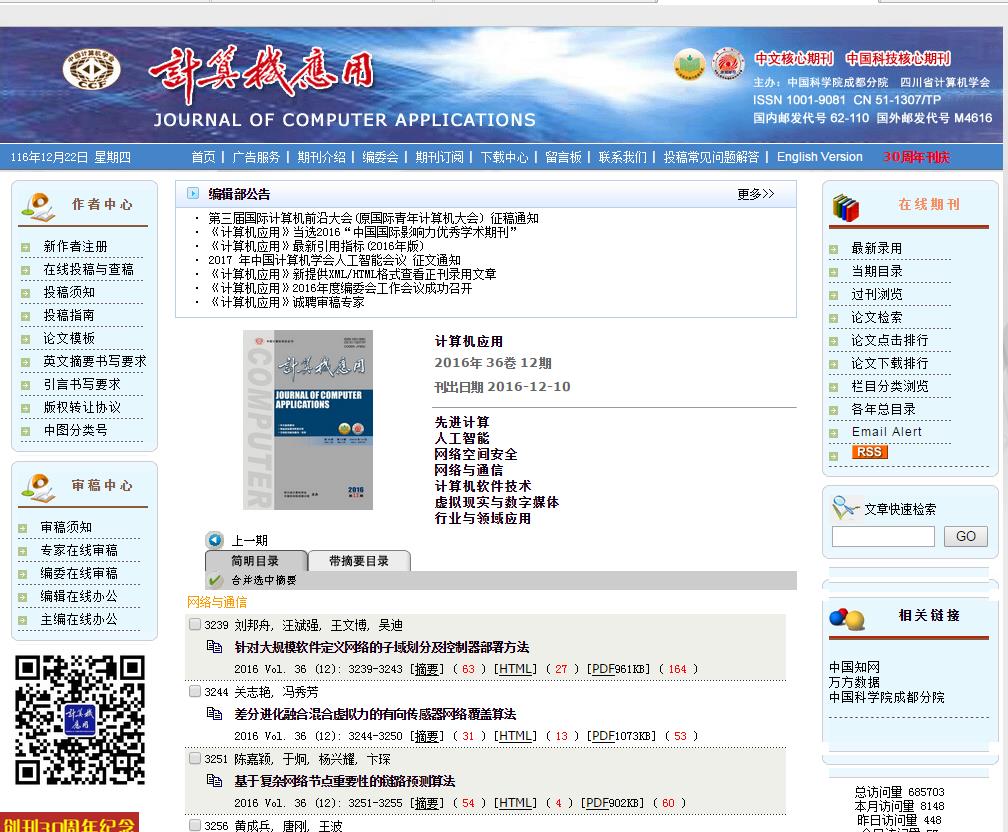Open 过刊浏览 in online journal panel
Image resolution: width=1008 pixels, height=832 pixels.
tap(877, 294)
